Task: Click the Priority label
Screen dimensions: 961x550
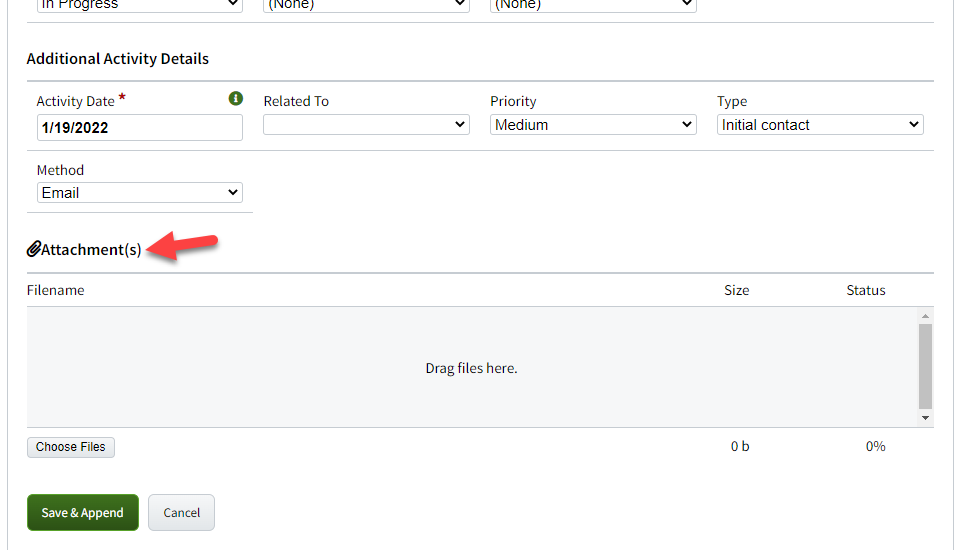Action: pos(513,101)
